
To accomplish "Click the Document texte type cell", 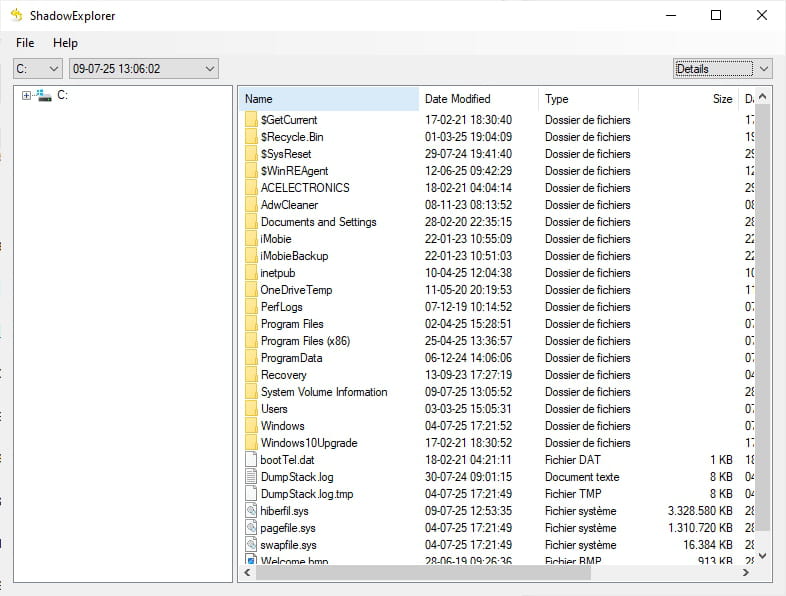I will point(582,477).
